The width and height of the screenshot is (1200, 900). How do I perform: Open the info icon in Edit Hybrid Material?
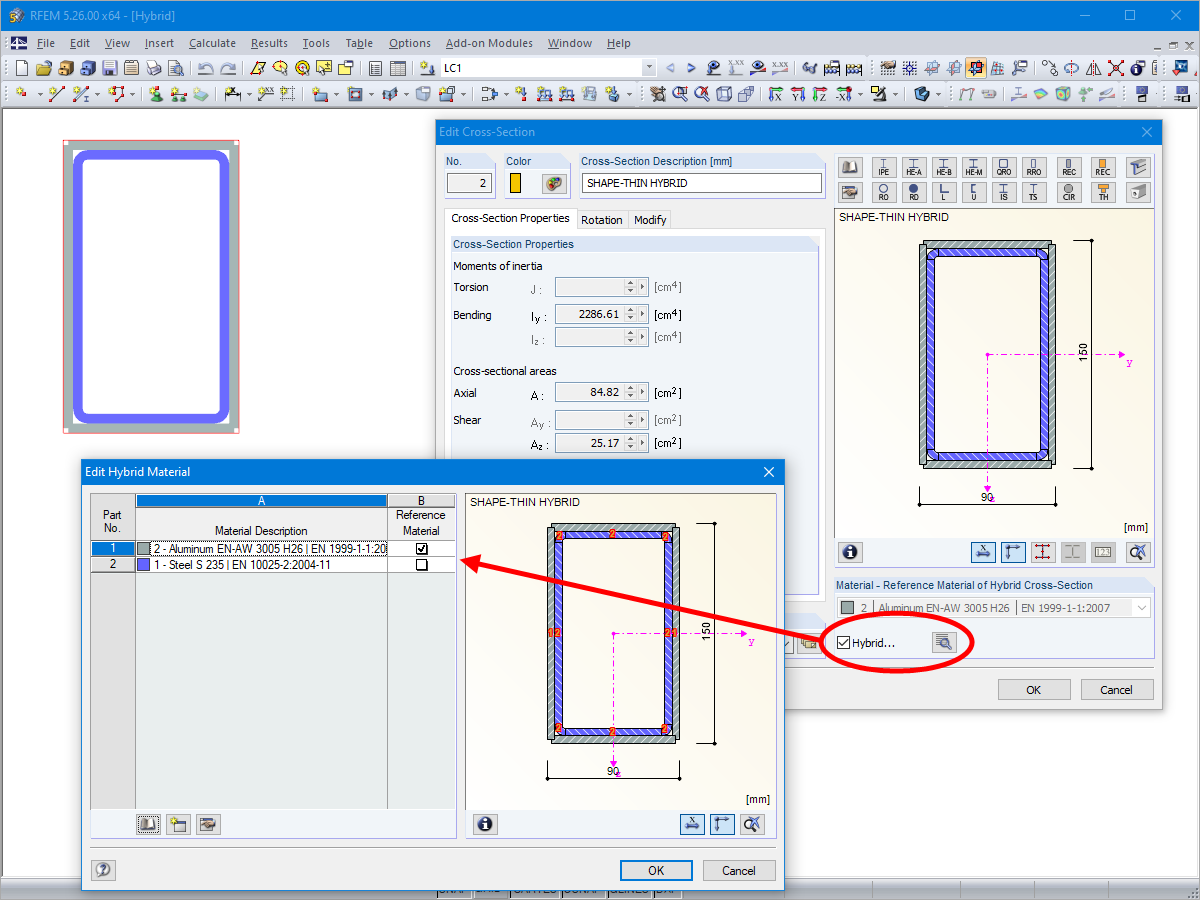coord(485,824)
